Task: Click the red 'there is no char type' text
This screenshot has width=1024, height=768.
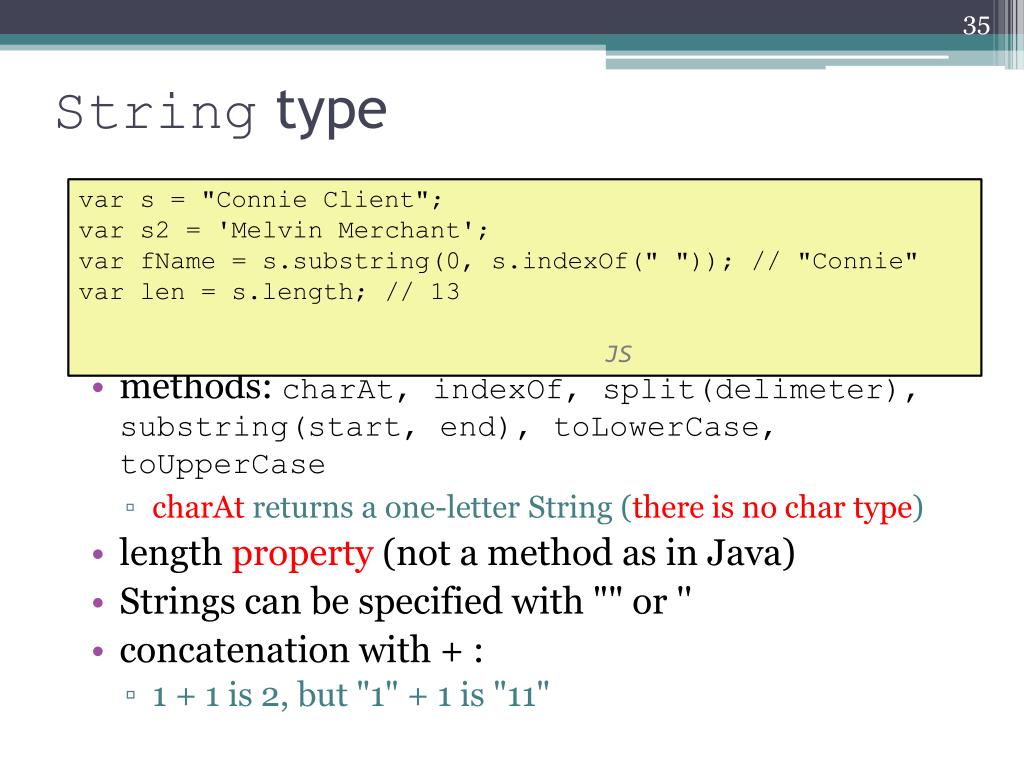Action: pos(772,508)
